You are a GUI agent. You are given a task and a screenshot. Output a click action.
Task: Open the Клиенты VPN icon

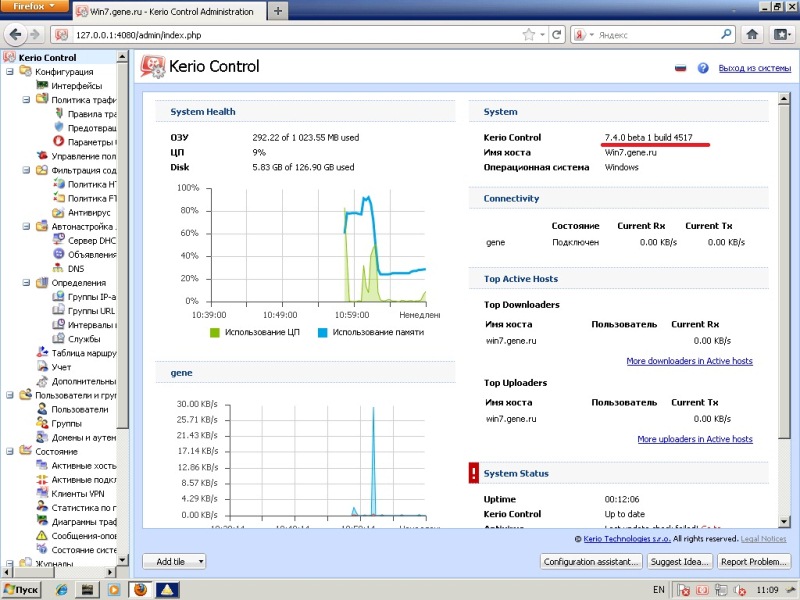42,493
